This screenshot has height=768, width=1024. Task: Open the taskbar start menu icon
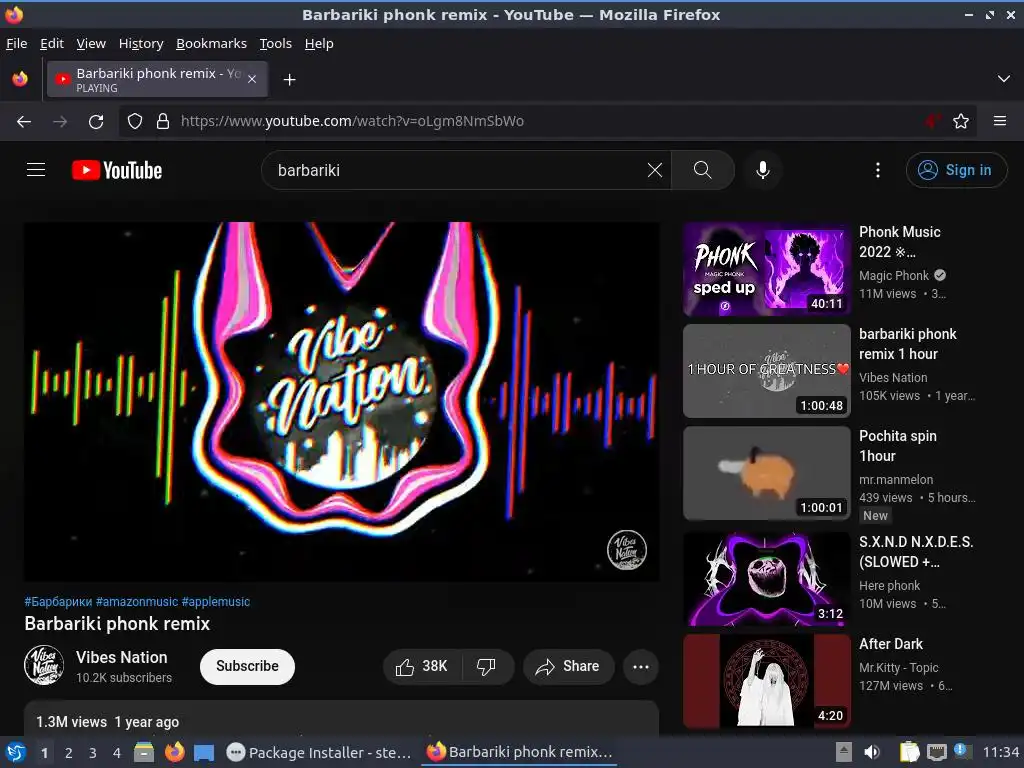click(x=16, y=753)
